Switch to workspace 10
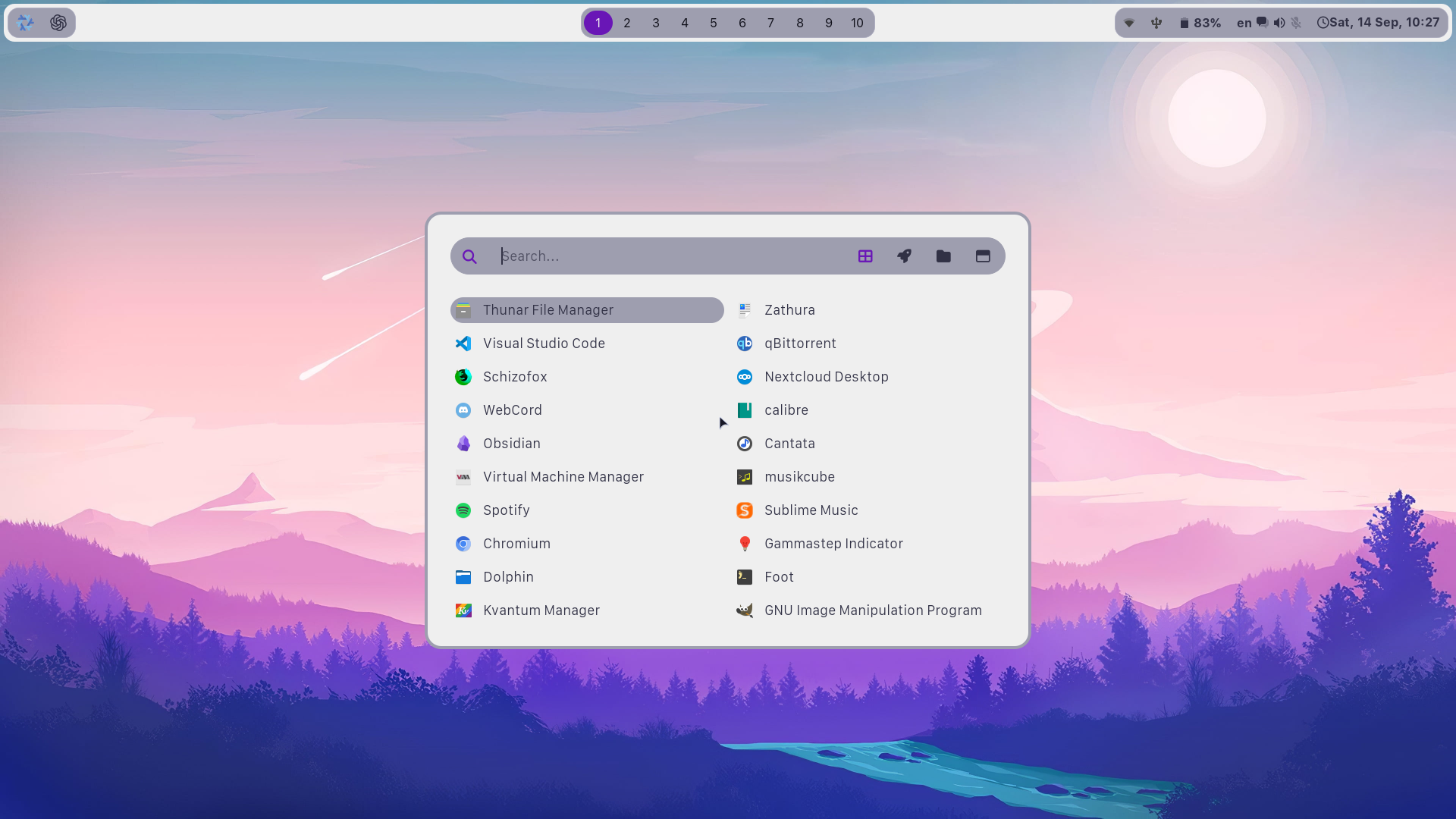1456x819 pixels. point(858,23)
